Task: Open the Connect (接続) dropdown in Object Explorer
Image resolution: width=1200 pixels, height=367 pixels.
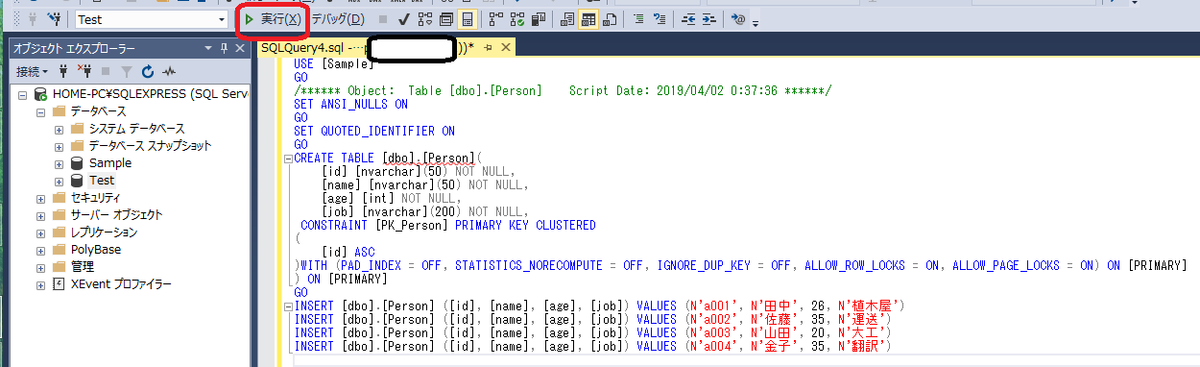Action: (x=31, y=71)
